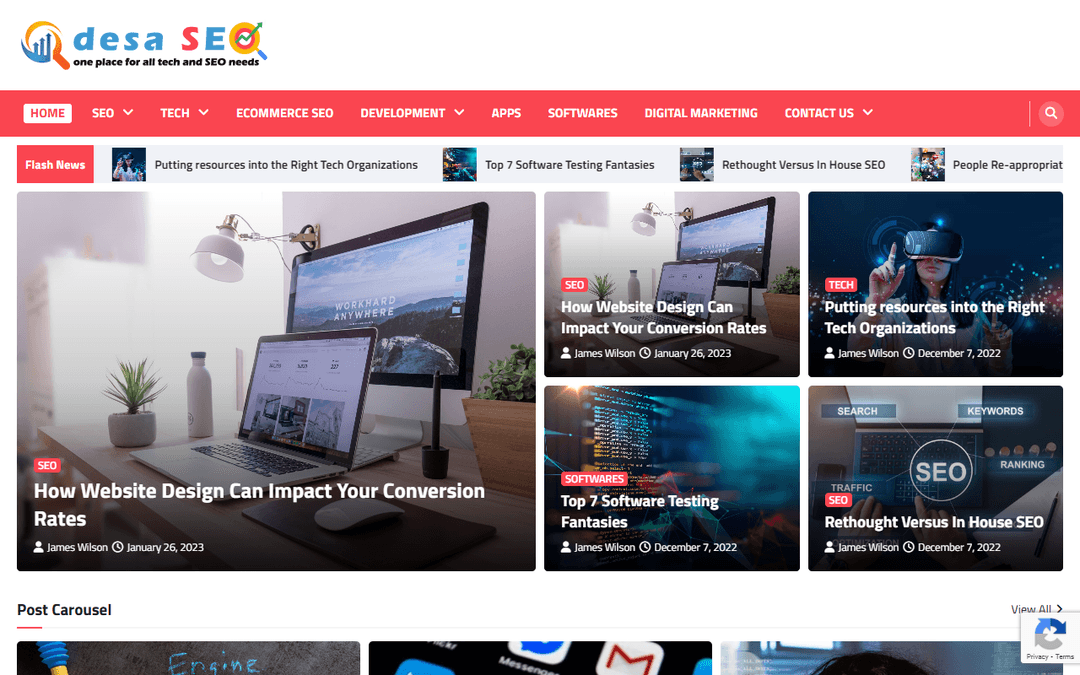Viewport: 1080px width, 675px height.
Task: Click December 7, 2022 date on Software Testing card
Action: point(695,547)
